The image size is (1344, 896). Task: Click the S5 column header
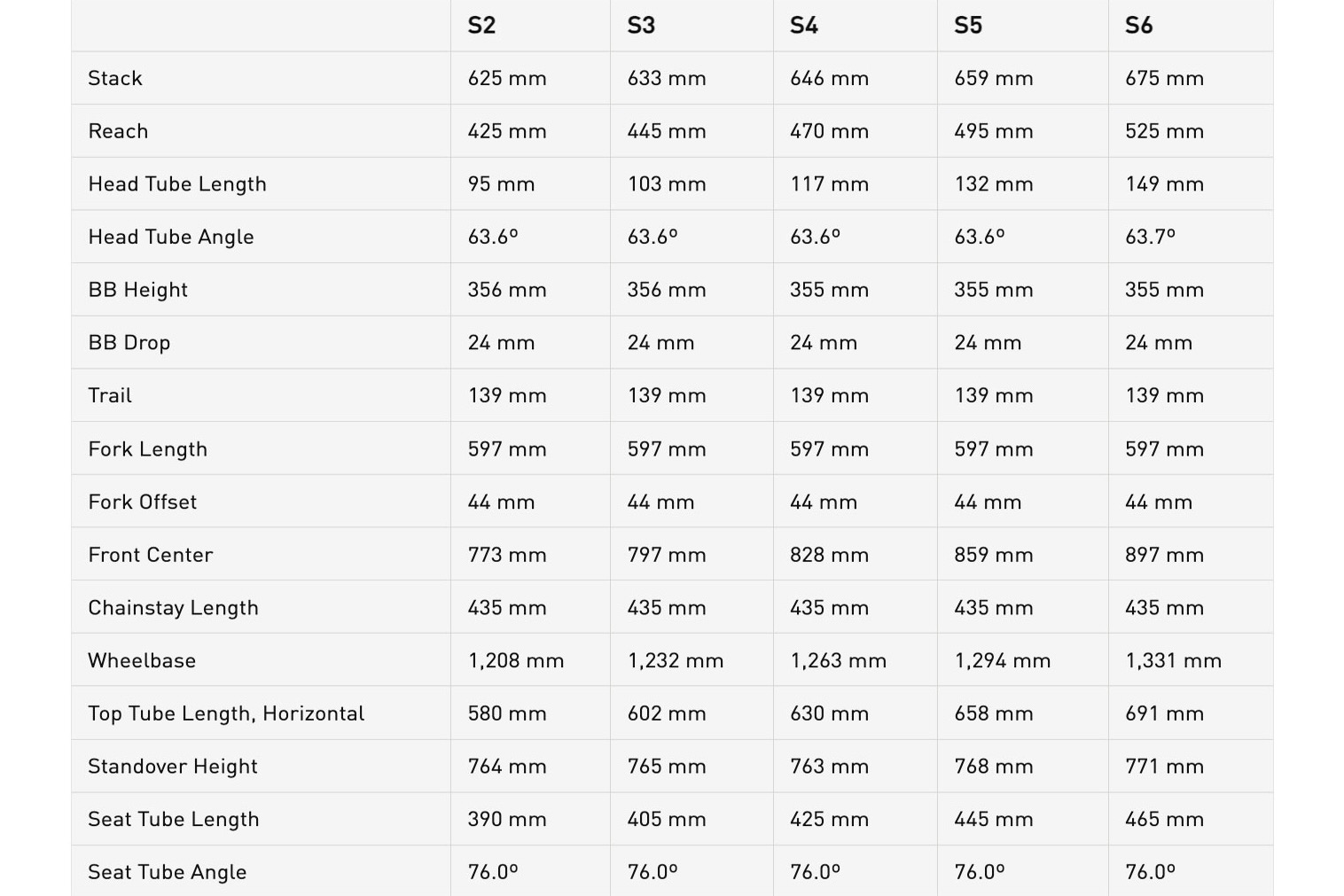[968, 25]
